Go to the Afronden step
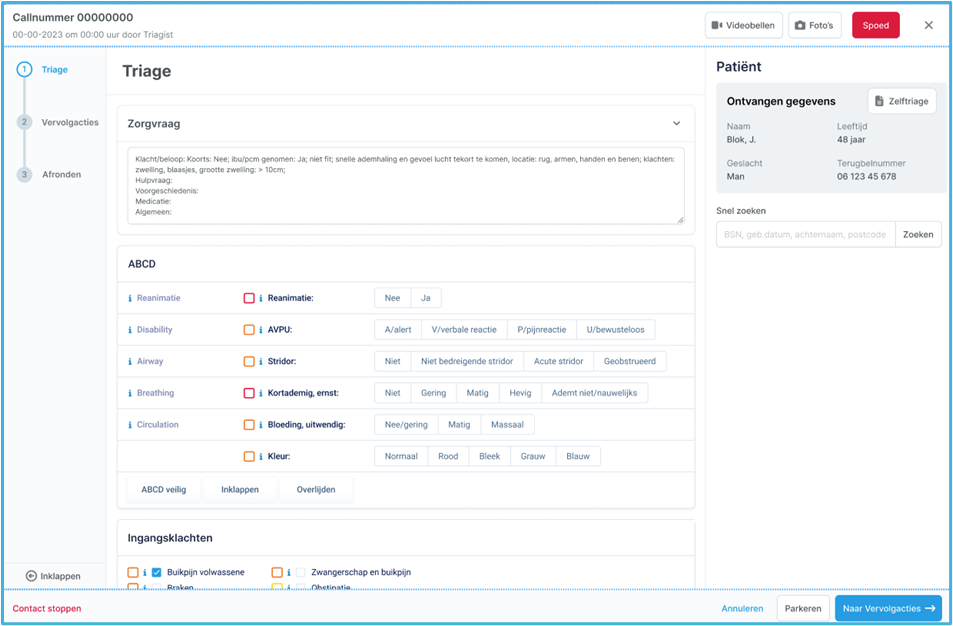The image size is (953, 626). pos(61,175)
